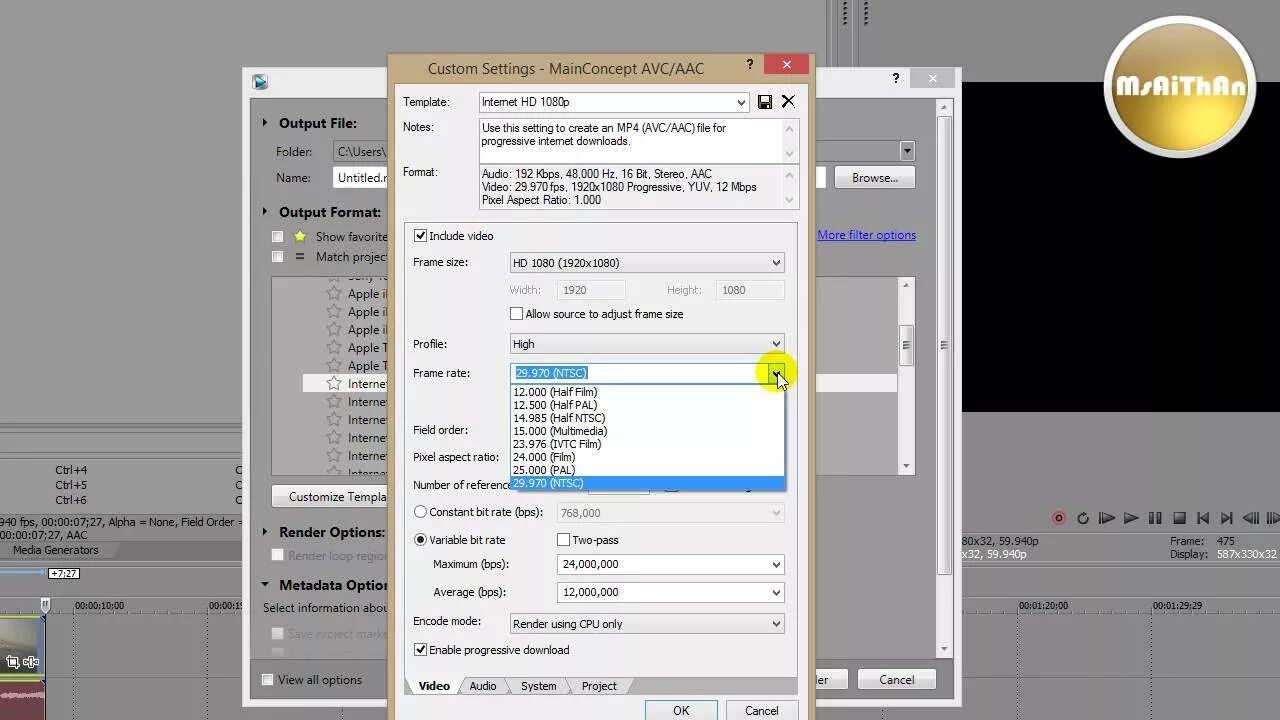
Task: Open Event FX icon on the timeline clip
Action: coord(31,661)
